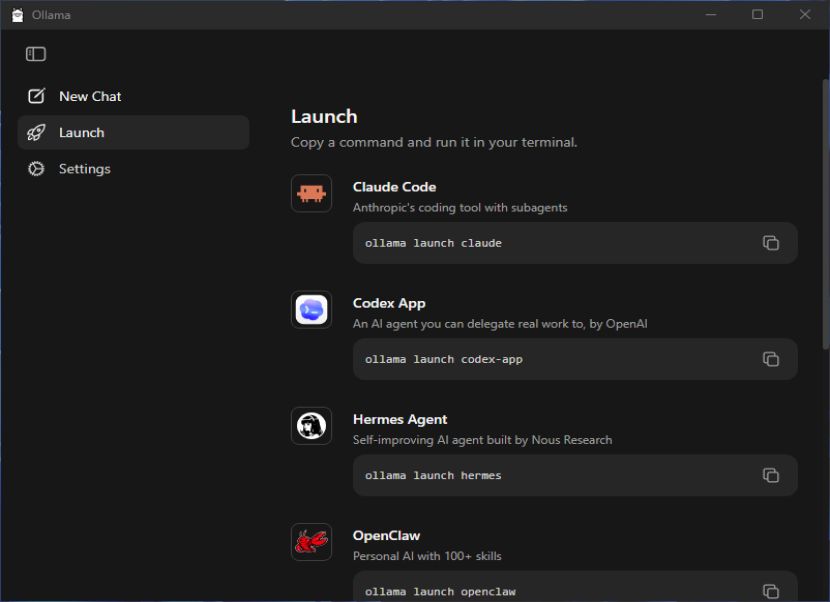Open Settings from the sidebar
The width and height of the screenshot is (830, 602).
(133, 169)
